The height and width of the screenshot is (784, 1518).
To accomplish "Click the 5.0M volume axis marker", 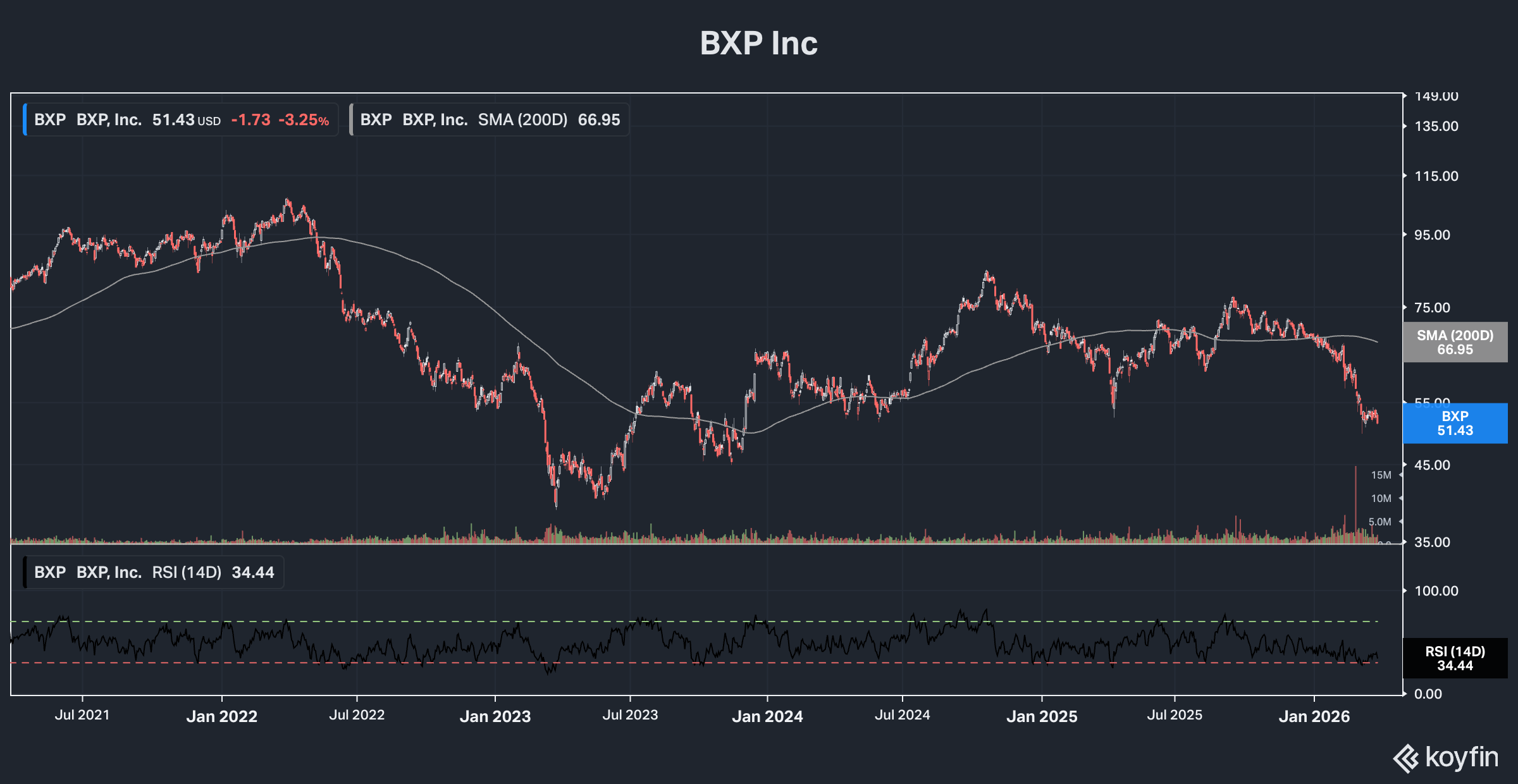I will pyautogui.click(x=1380, y=522).
